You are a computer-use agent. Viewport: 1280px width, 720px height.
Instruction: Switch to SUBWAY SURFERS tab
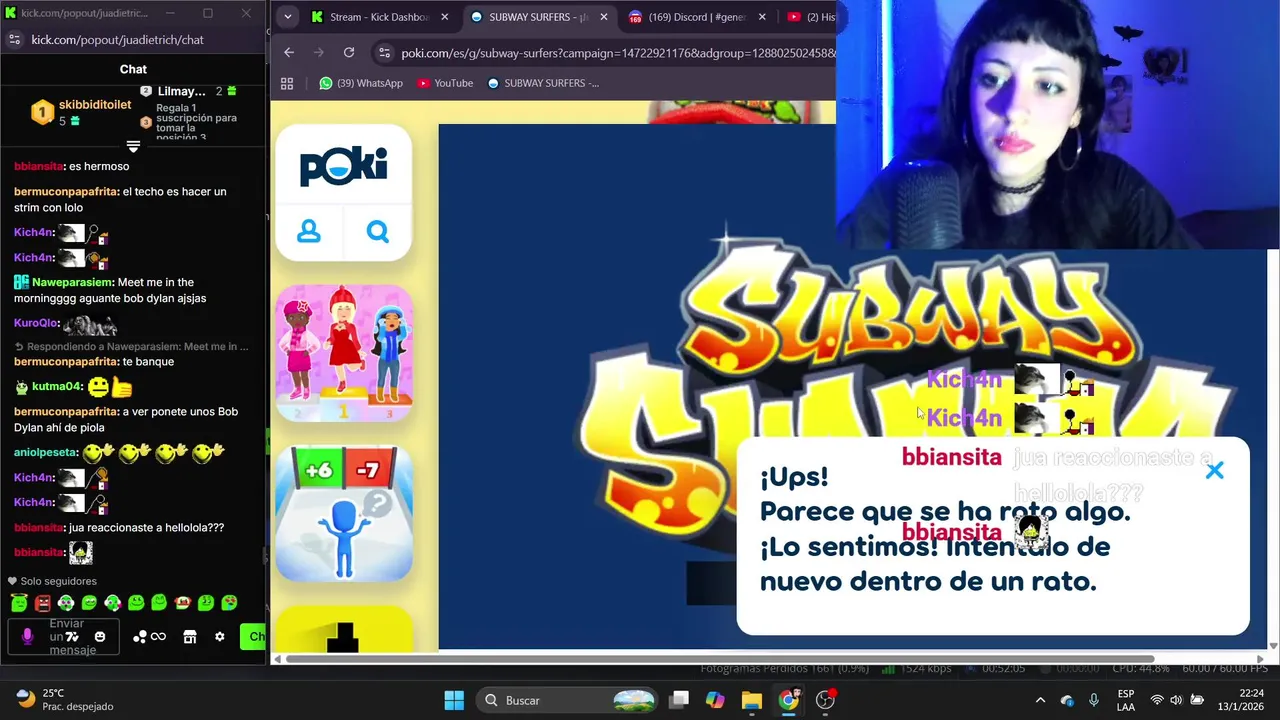[x=540, y=17]
